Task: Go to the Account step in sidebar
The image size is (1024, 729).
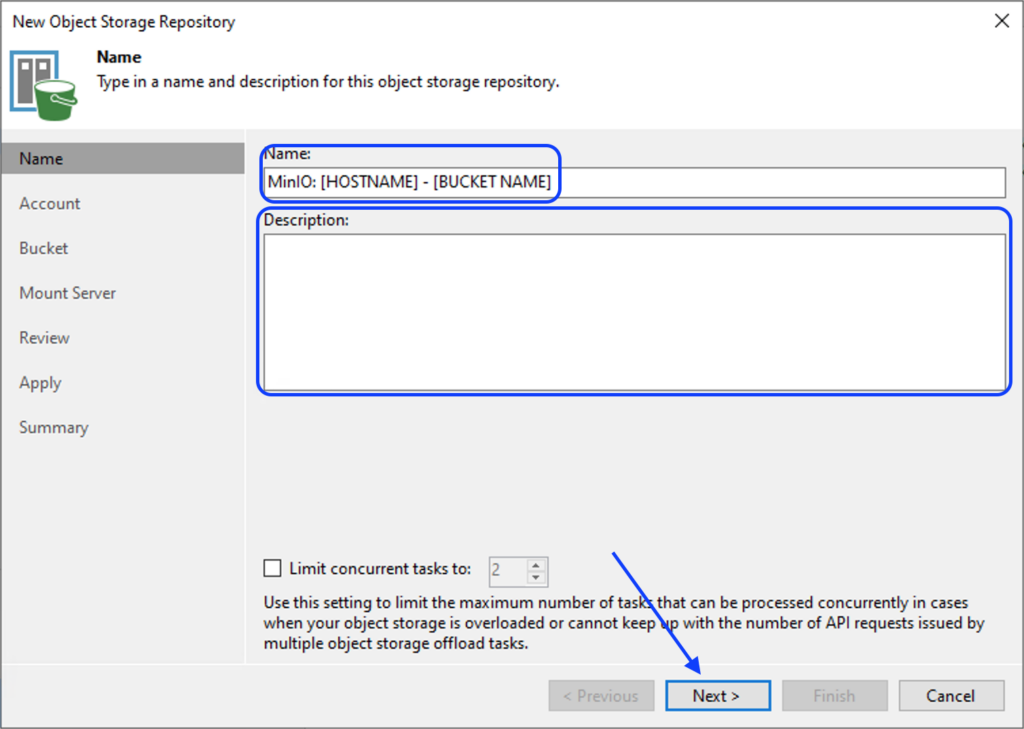Action: (50, 203)
